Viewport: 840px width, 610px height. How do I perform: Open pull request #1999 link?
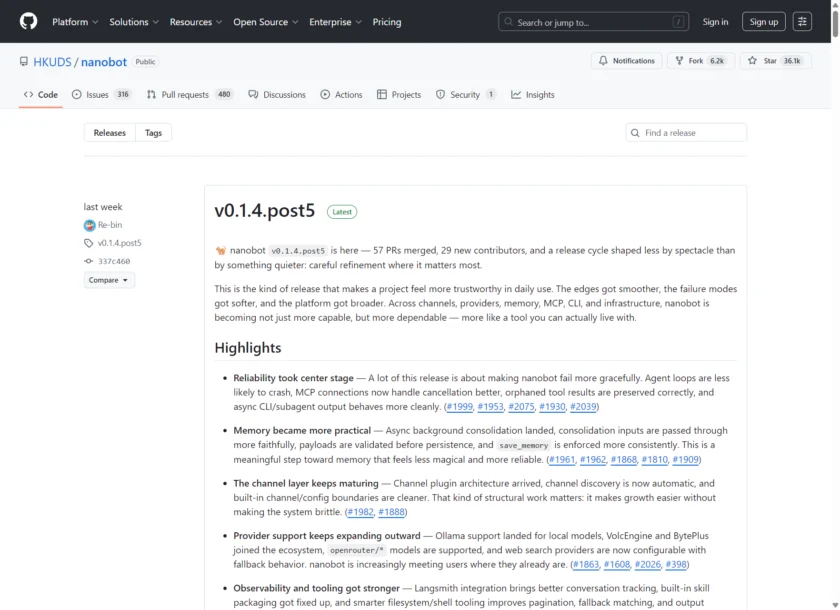tap(459, 407)
